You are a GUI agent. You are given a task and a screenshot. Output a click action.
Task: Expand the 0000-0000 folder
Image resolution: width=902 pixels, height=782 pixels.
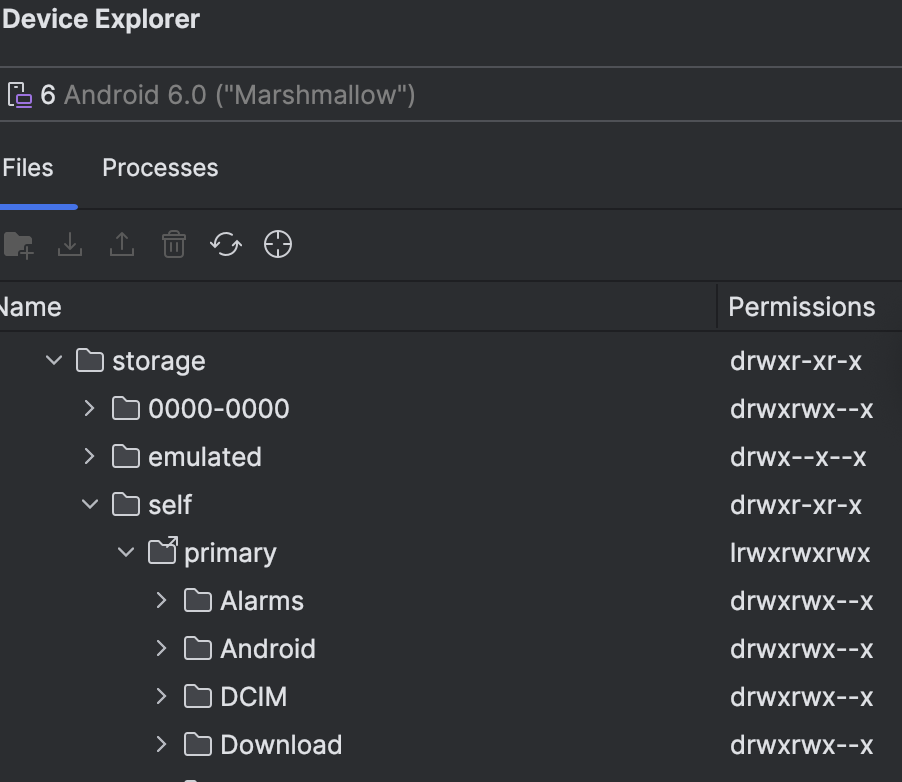tap(90, 408)
